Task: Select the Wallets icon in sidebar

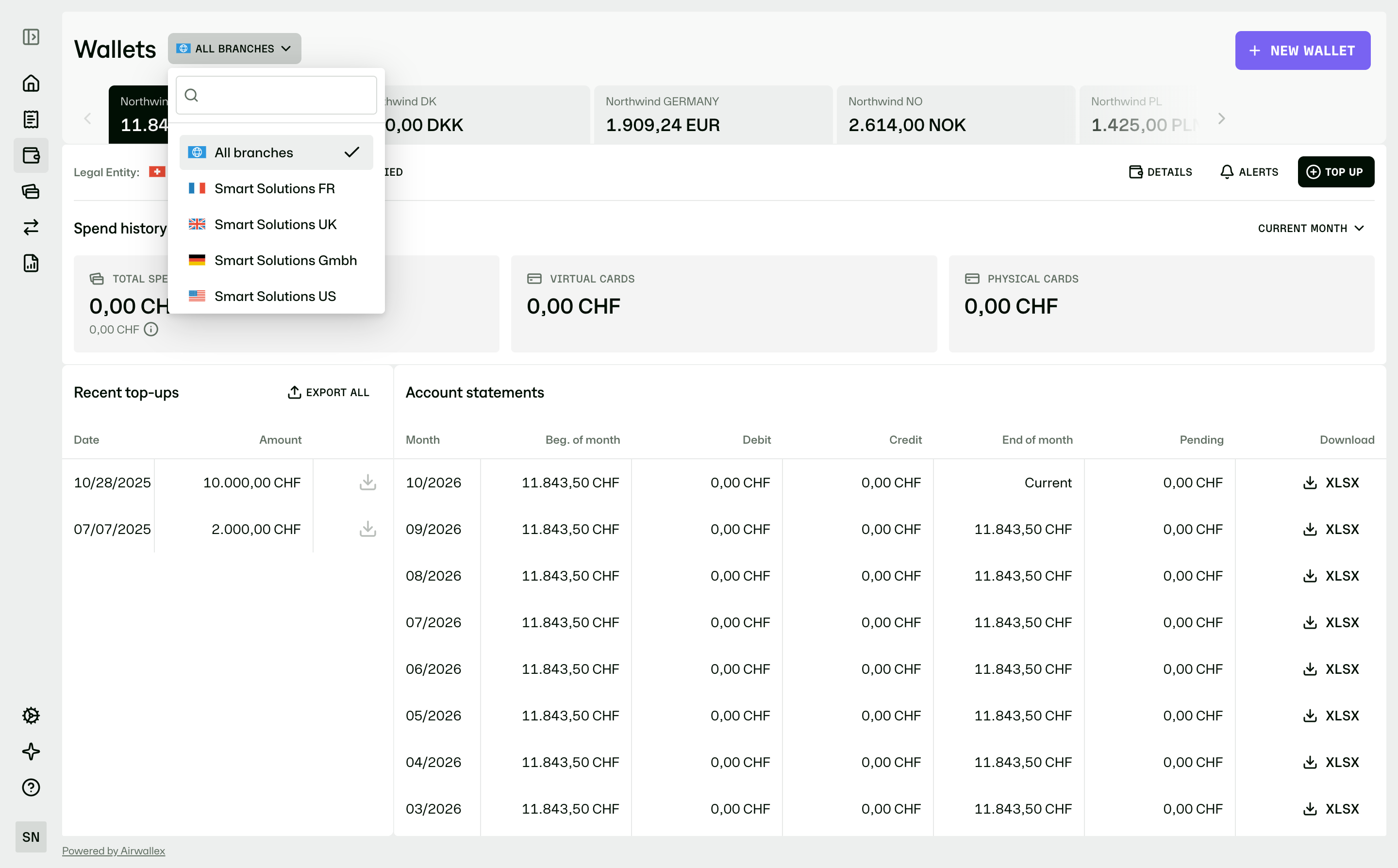Action: point(31,155)
